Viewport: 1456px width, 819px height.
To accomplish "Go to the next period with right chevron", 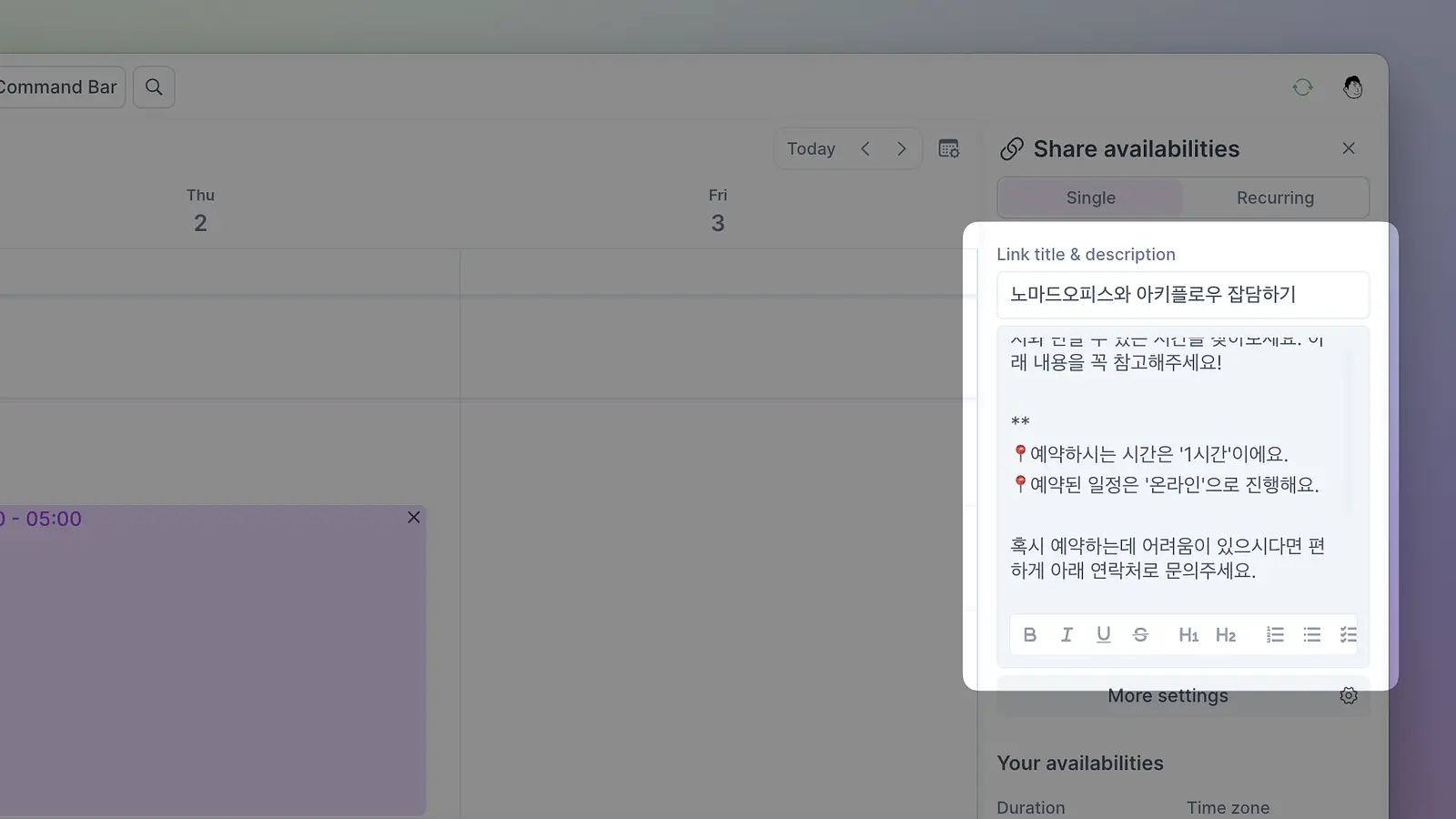I will [902, 148].
